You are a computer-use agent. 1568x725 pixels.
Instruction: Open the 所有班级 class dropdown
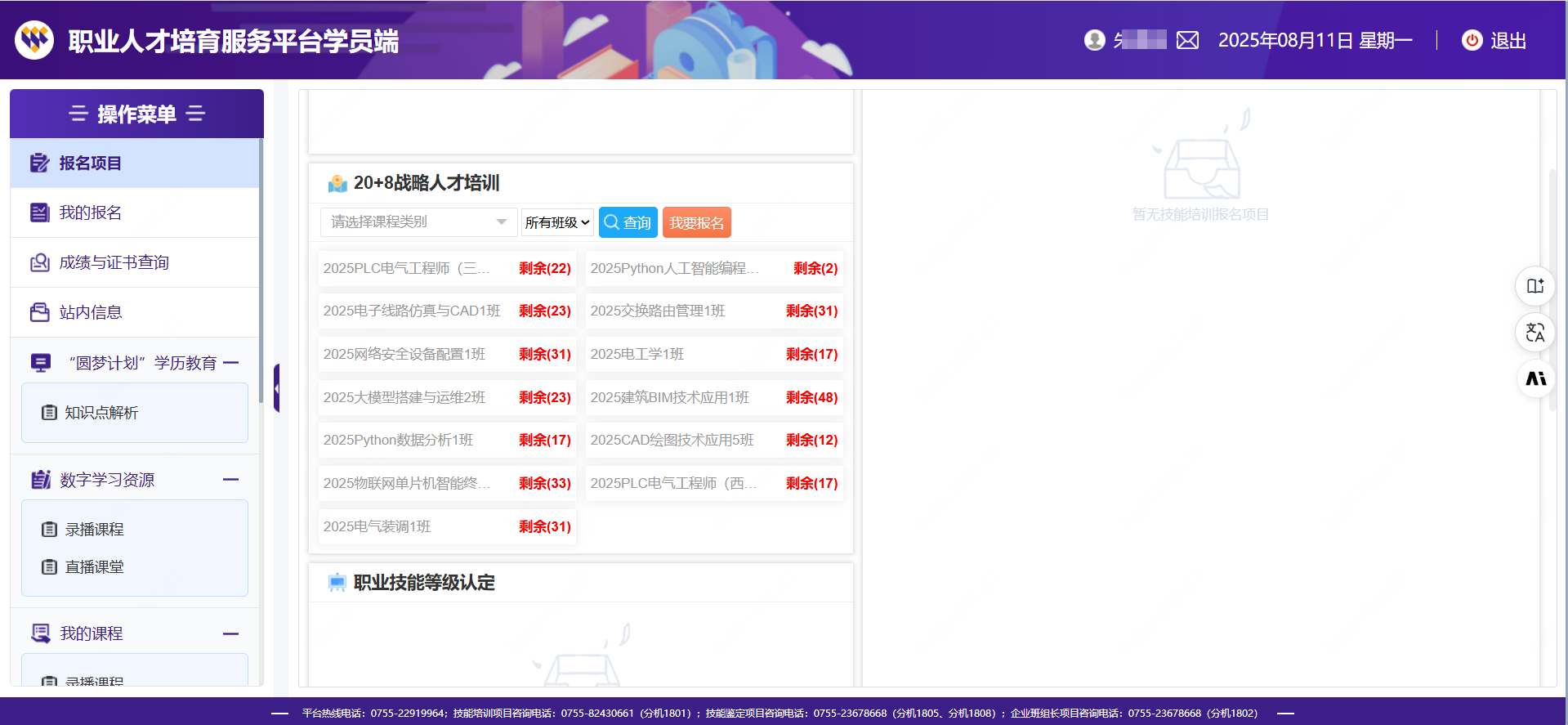click(557, 222)
